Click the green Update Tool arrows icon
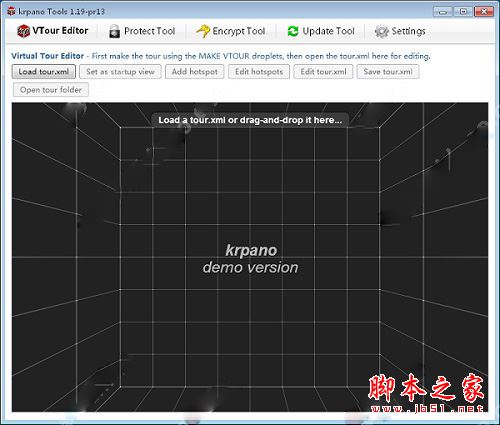The height and width of the screenshot is (425, 500). click(293, 31)
